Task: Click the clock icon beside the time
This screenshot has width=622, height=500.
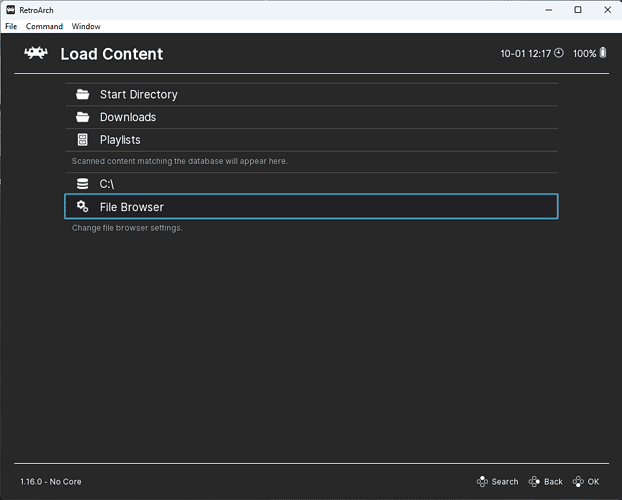Action: click(559, 53)
